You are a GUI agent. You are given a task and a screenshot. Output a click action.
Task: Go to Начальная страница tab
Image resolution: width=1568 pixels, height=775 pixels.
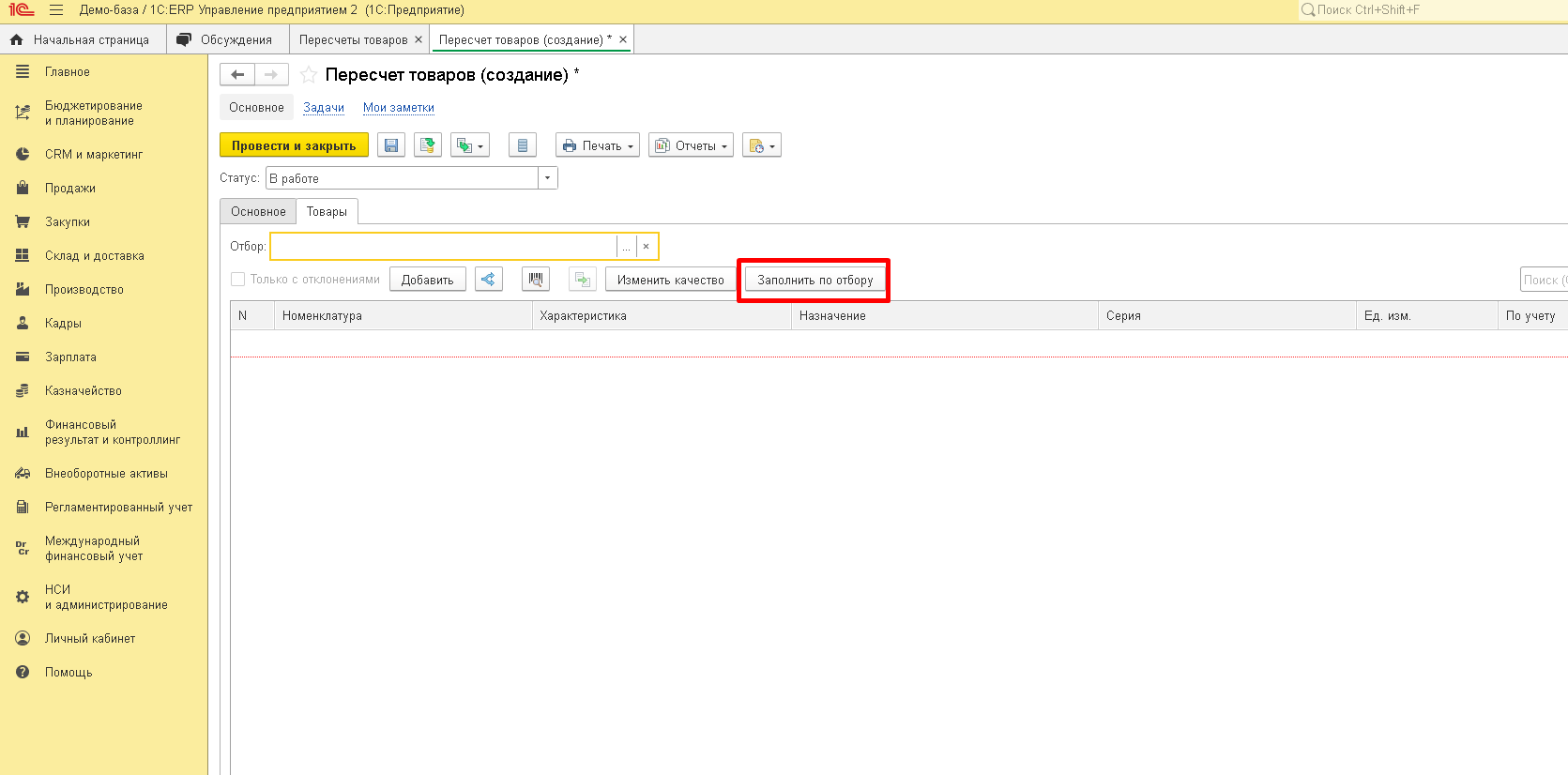pyautogui.click(x=83, y=40)
